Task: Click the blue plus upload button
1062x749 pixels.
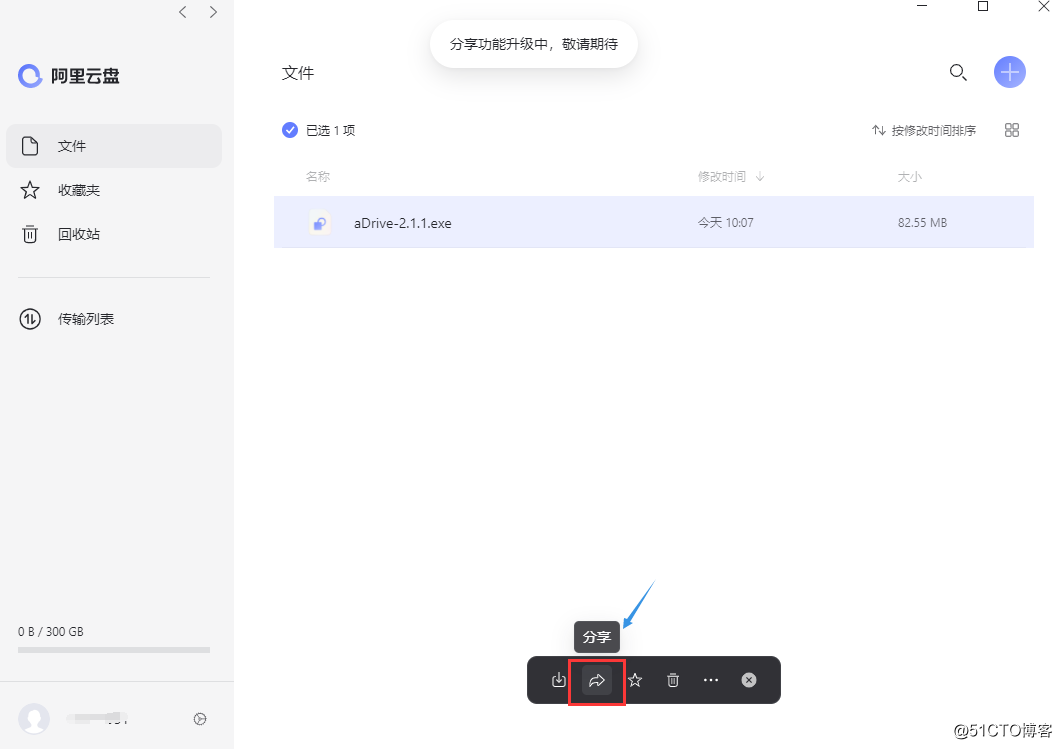Action: (x=1009, y=72)
